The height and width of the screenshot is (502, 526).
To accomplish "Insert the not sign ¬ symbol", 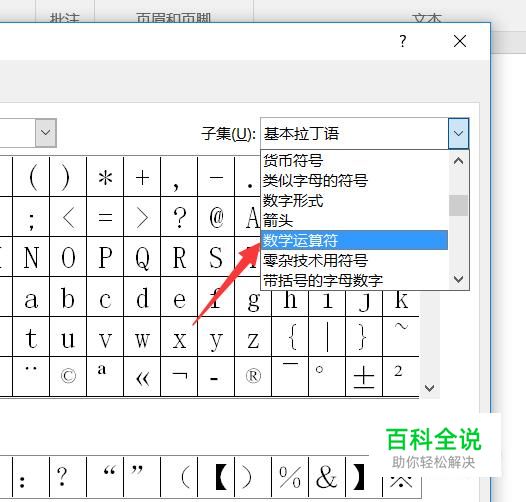I will (179, 376).
